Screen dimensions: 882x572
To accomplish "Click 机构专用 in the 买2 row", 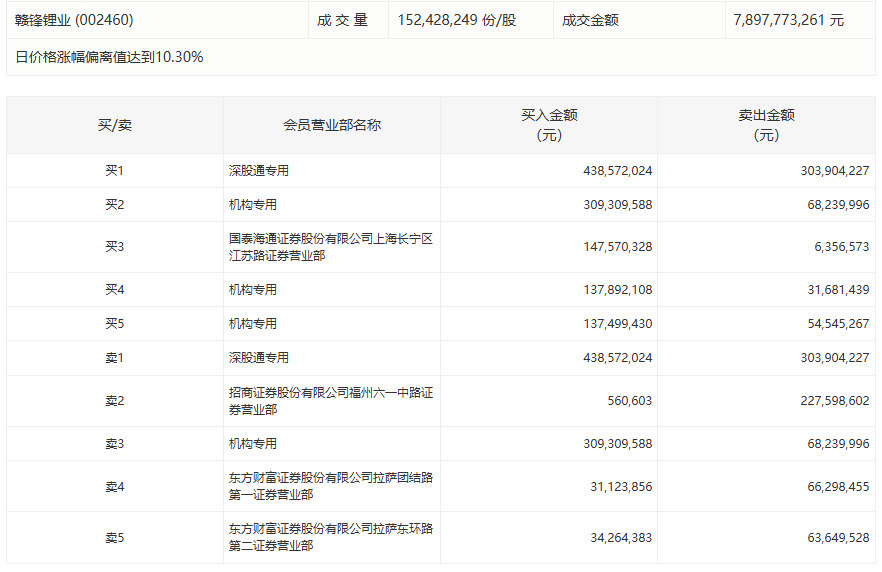I will tap(253, 205).
